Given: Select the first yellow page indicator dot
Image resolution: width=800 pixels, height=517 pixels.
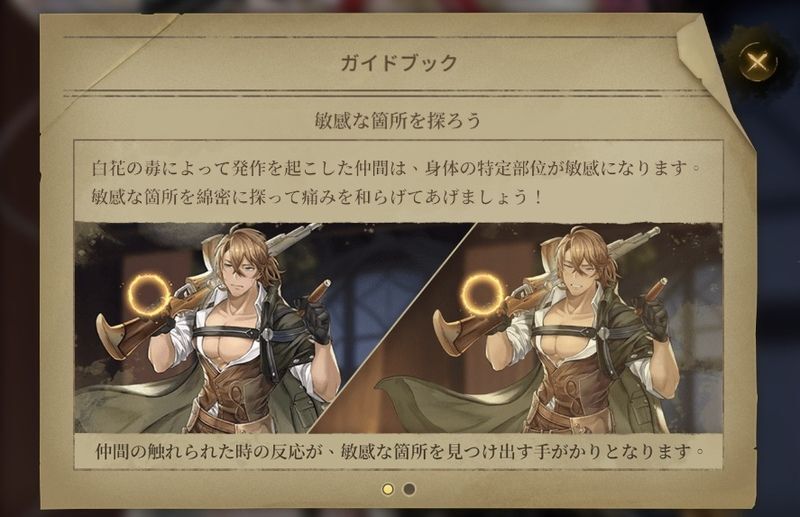Looking at the screenshot, I should (388, 489).
